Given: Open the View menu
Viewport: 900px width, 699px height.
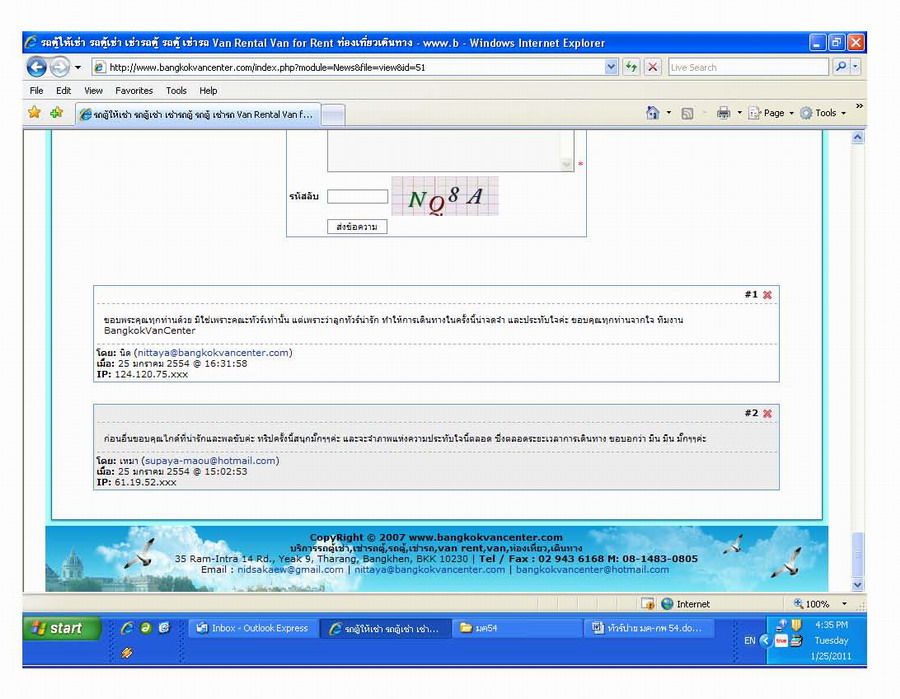Looking at the screenshot, I should 93,91.
